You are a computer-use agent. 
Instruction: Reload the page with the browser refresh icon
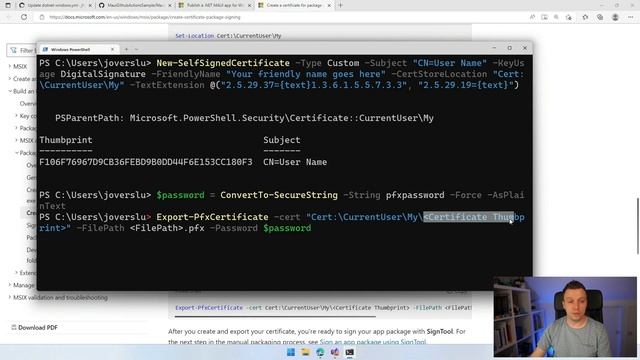[24, 17]
